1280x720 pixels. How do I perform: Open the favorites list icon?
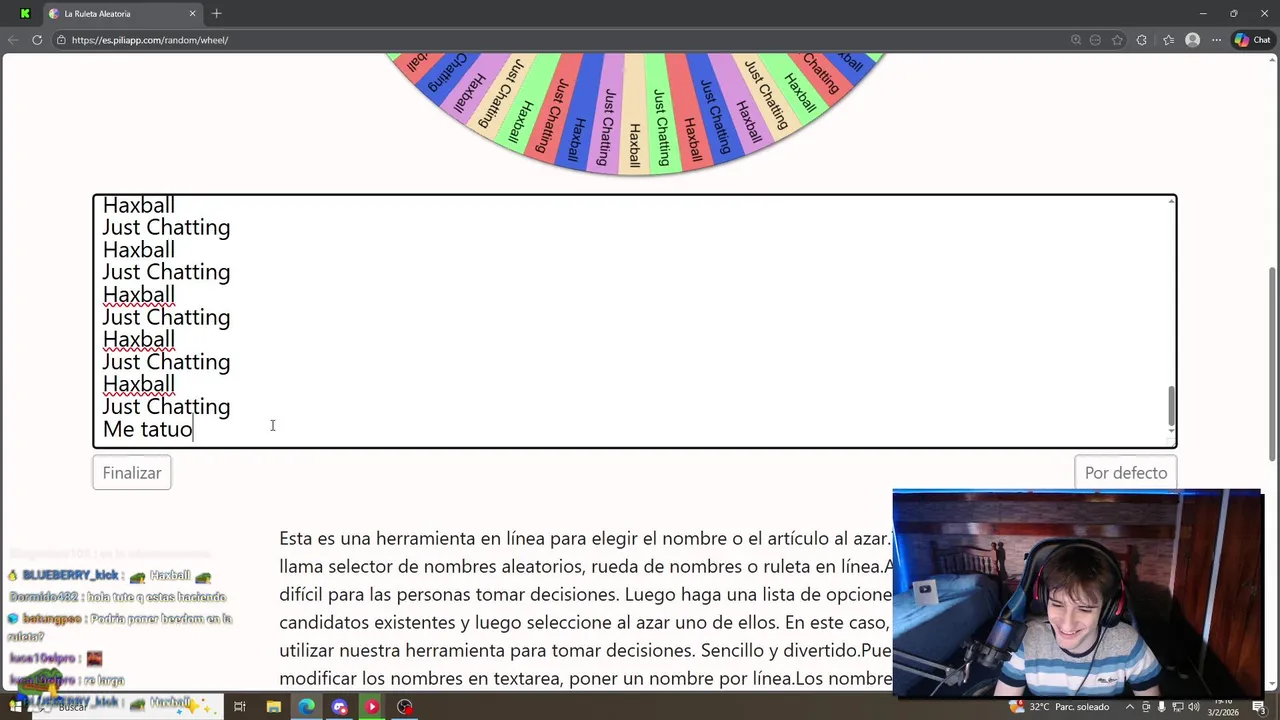(x=1168, y=40)
